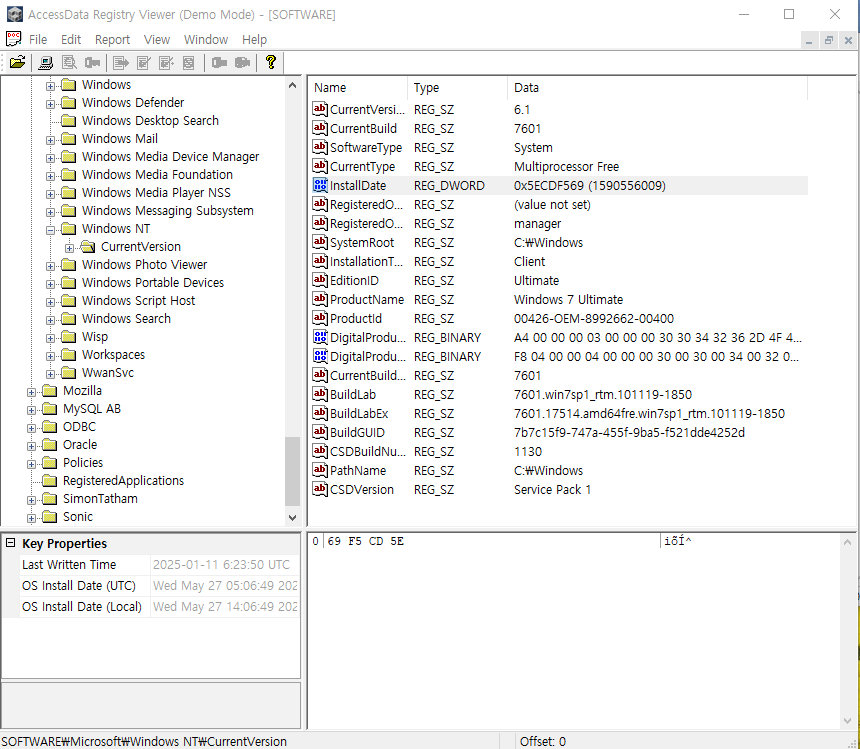
Task: Click the grayed document-with-magnifier toolbar icon
Action: click(x=69, y=63)
